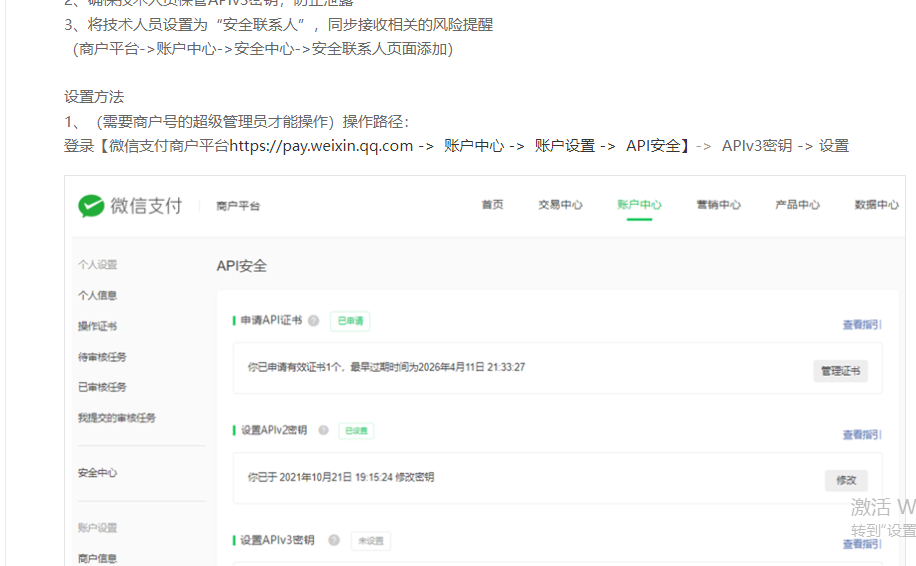916x566 pixels.
Task: Click 商户平台 label in header
Action: click(x=238, y=206)
